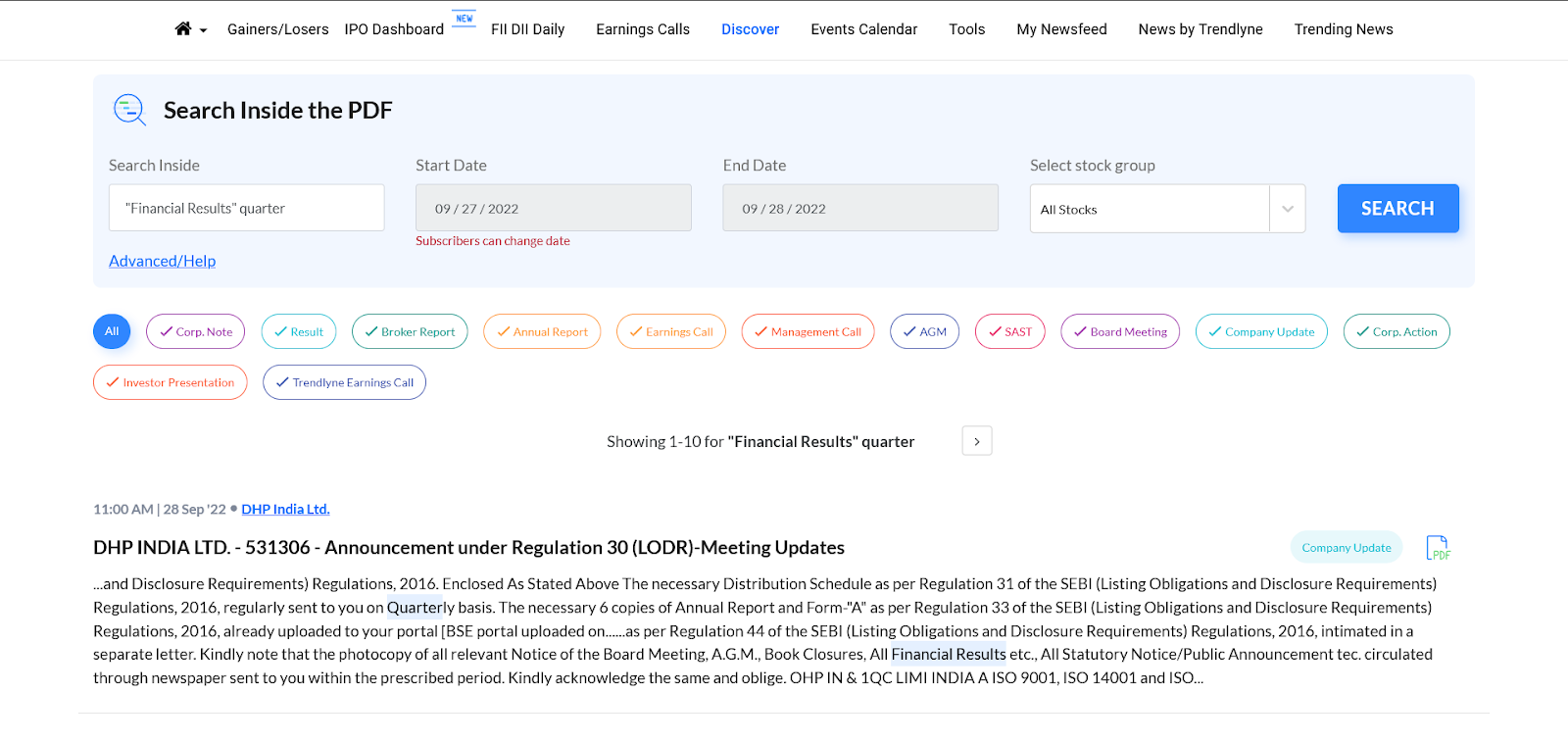Expand the home dropdown caret
1568x743 pixels.
pos(203,30)
